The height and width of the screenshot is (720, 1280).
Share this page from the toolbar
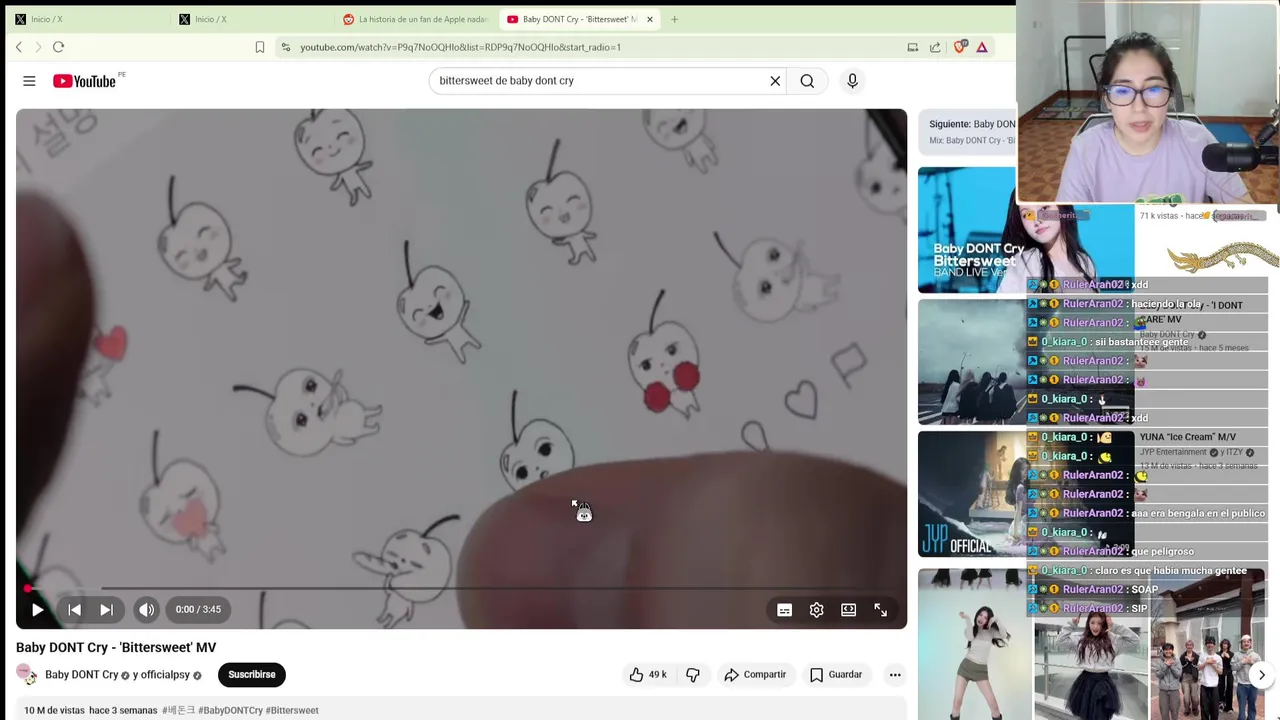click(935, 47)
